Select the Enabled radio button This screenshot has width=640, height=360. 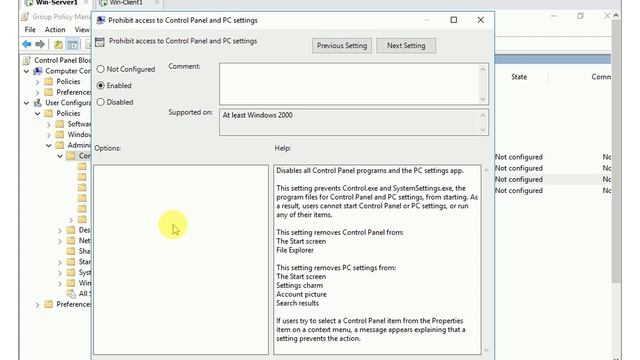pyautogui.click(x=100, y=85)
